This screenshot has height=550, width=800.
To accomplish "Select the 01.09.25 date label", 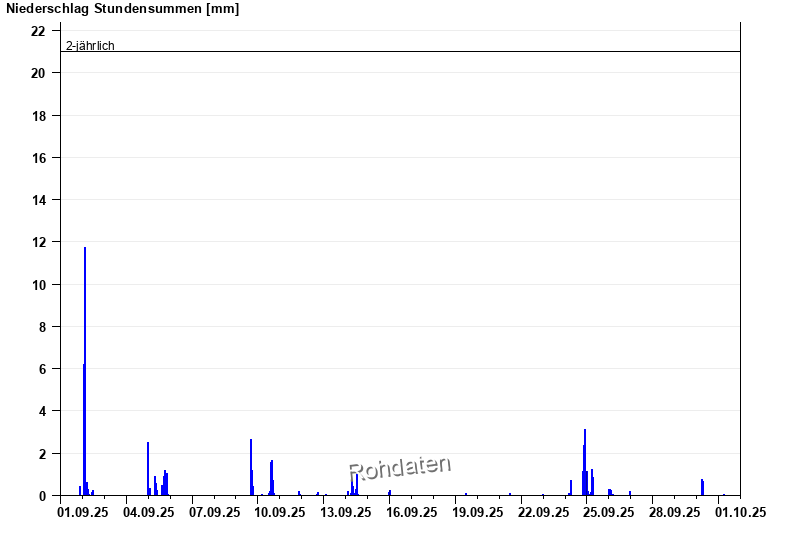I will [x=82, y=512].
